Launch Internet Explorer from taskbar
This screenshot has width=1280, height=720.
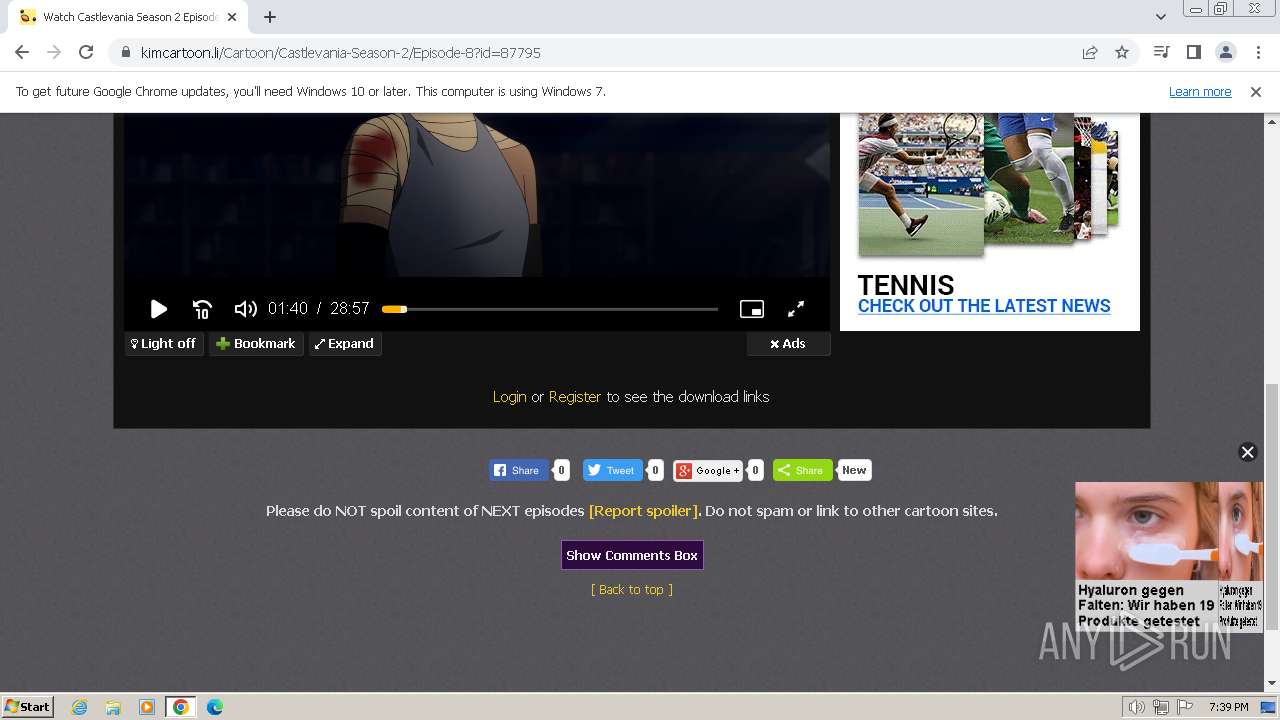tap(79, 707)
